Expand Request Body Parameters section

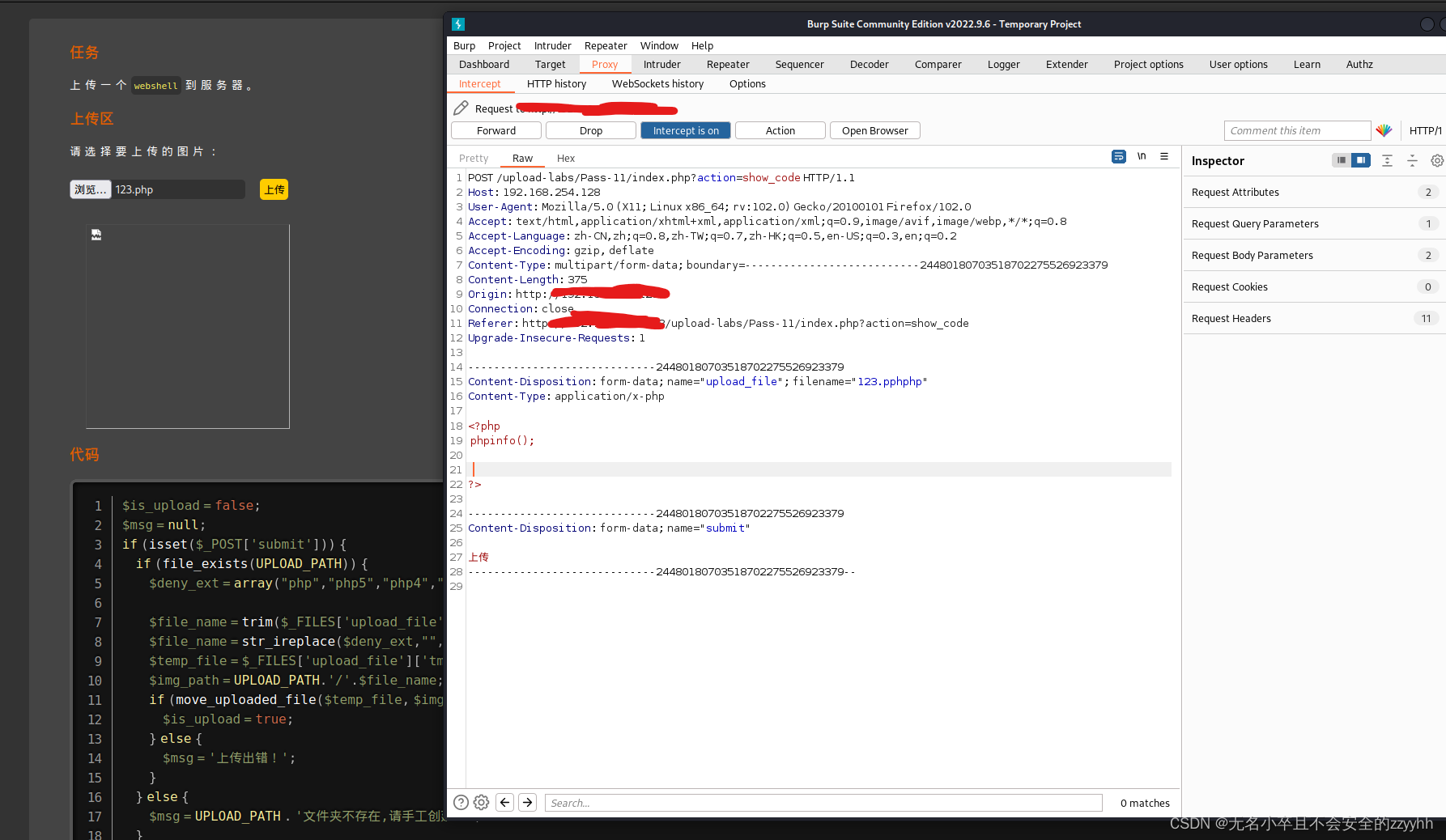pos(1314,255)
